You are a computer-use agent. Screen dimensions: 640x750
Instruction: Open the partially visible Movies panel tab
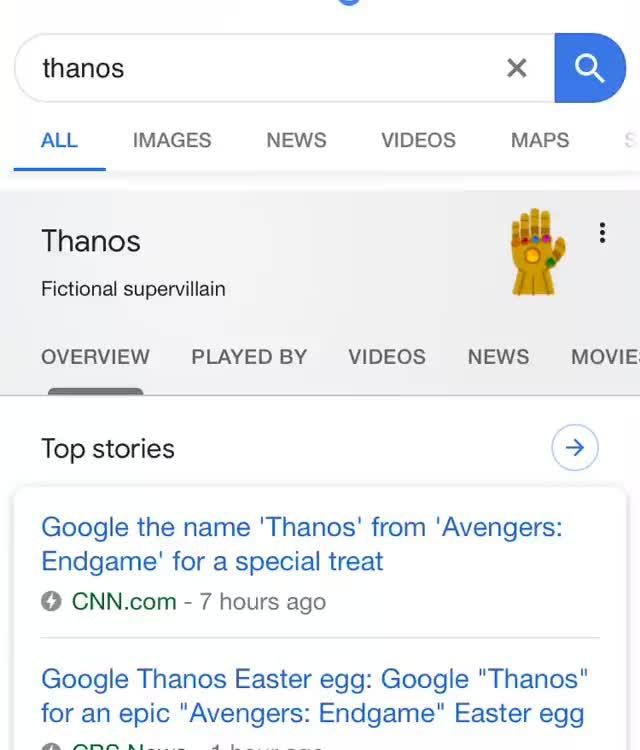click(x=604, y=357)
